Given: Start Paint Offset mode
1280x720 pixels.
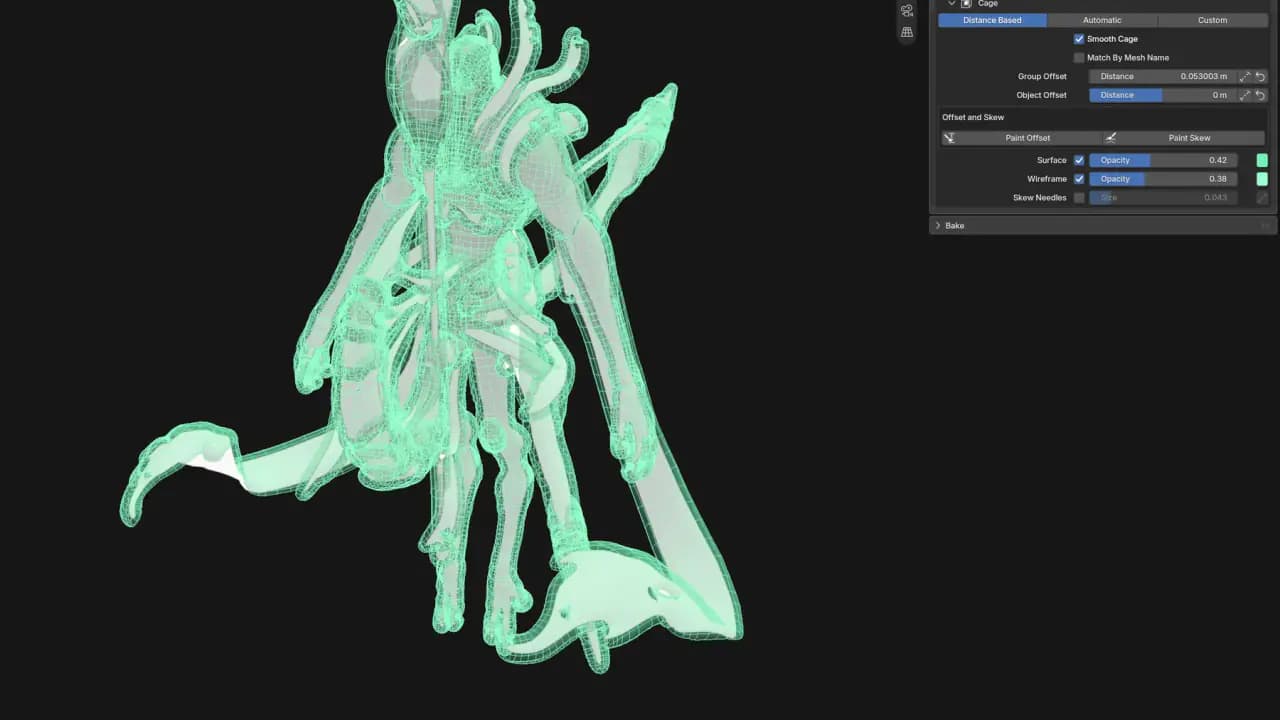Looking at the screenshot, I should 1020,138.
